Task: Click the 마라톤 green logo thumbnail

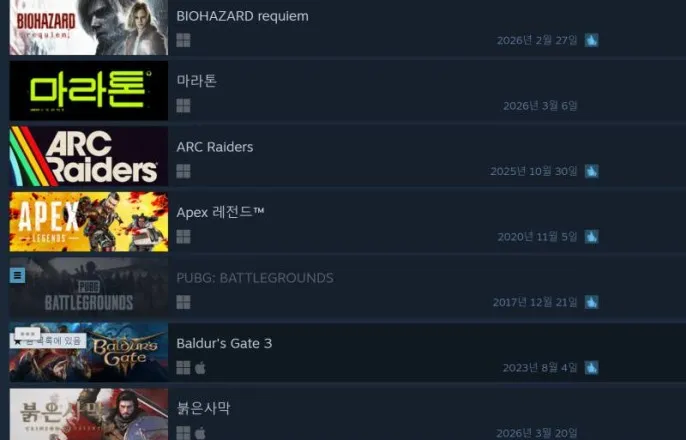Action: (x=89, y=91)
